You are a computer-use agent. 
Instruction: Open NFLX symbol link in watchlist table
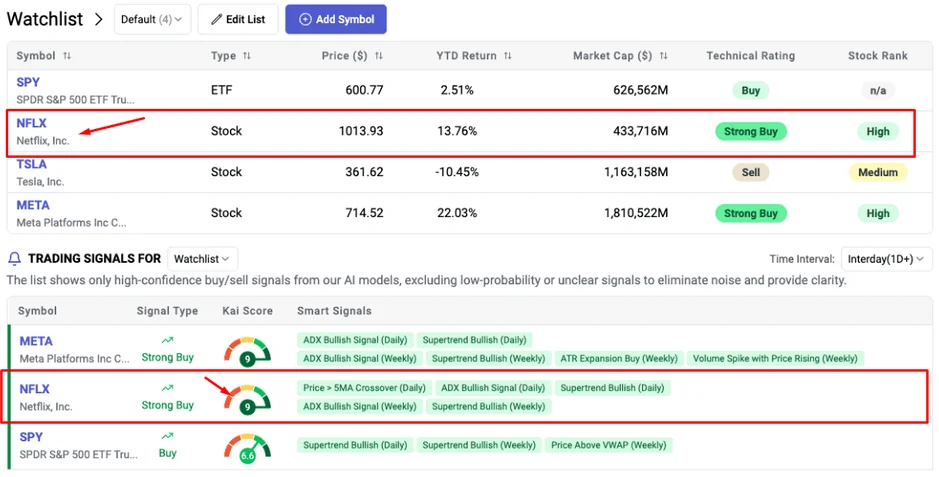31,123
